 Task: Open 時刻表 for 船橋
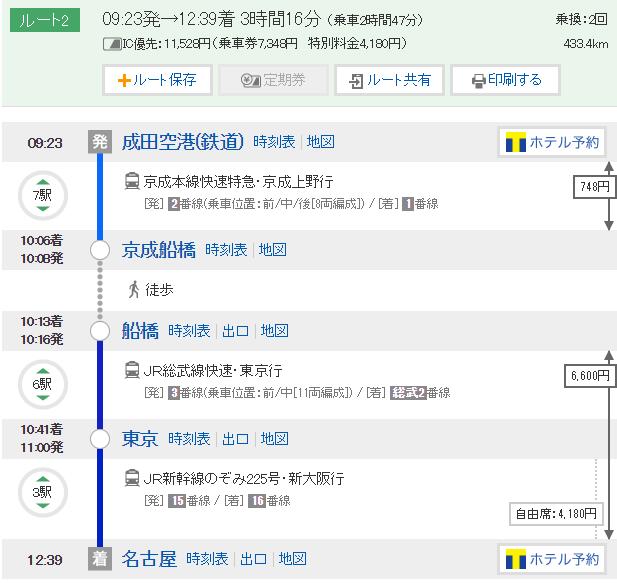pyautogui.click(x=189, y=331)
